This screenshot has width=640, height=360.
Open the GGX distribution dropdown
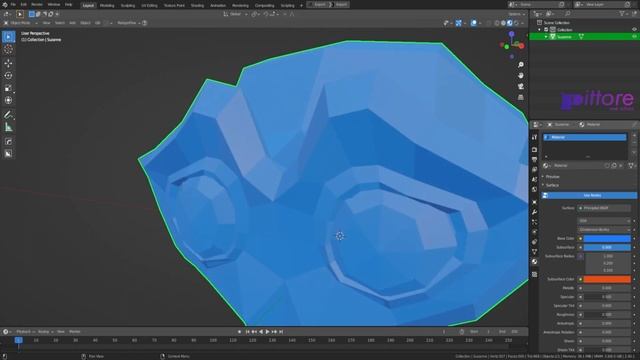(x=604, y=221)
